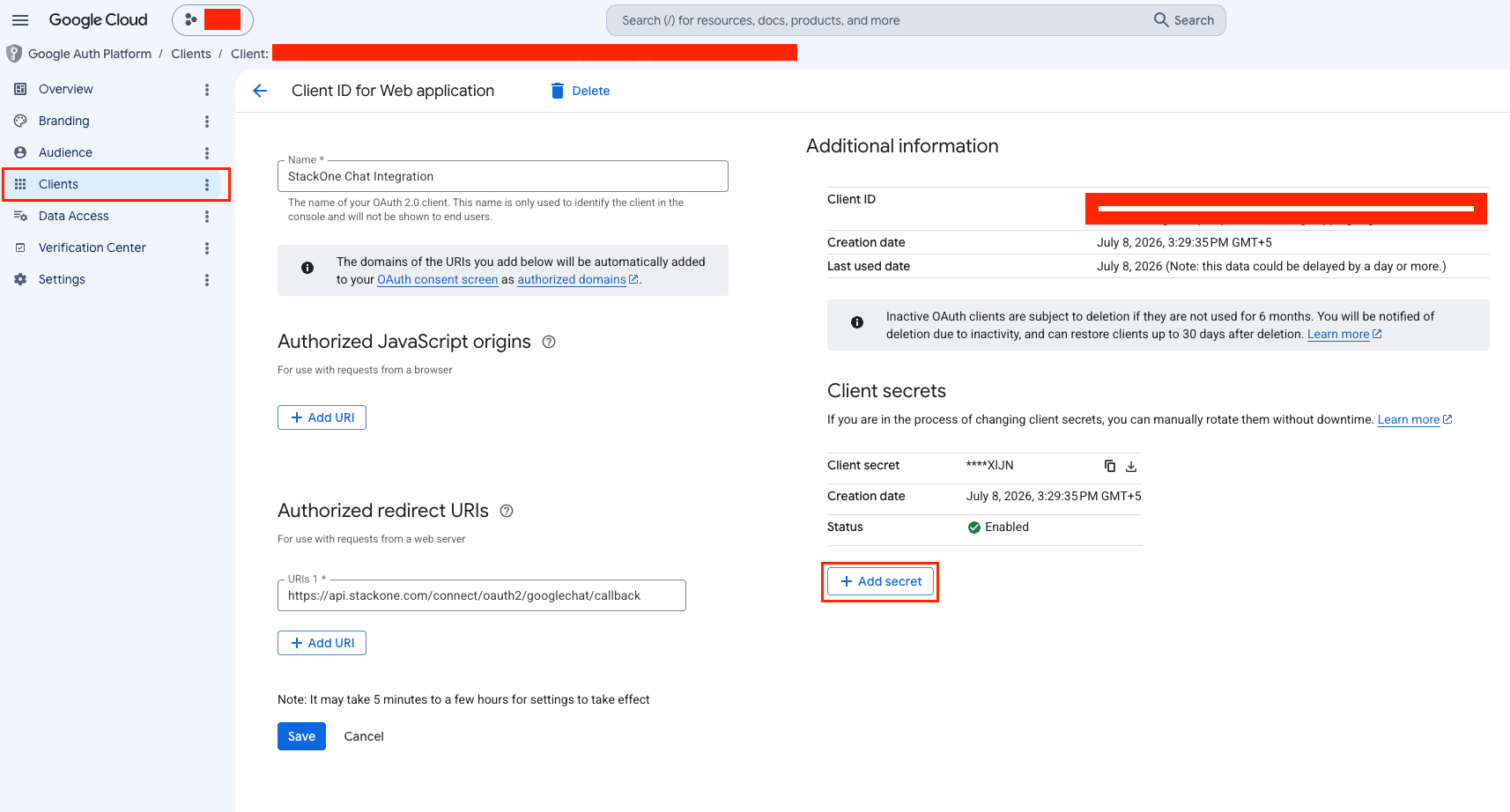The width and height of the screenshot is (1510, 812).
Task: Click the 'Last used date' label
Action: [869, 266]
